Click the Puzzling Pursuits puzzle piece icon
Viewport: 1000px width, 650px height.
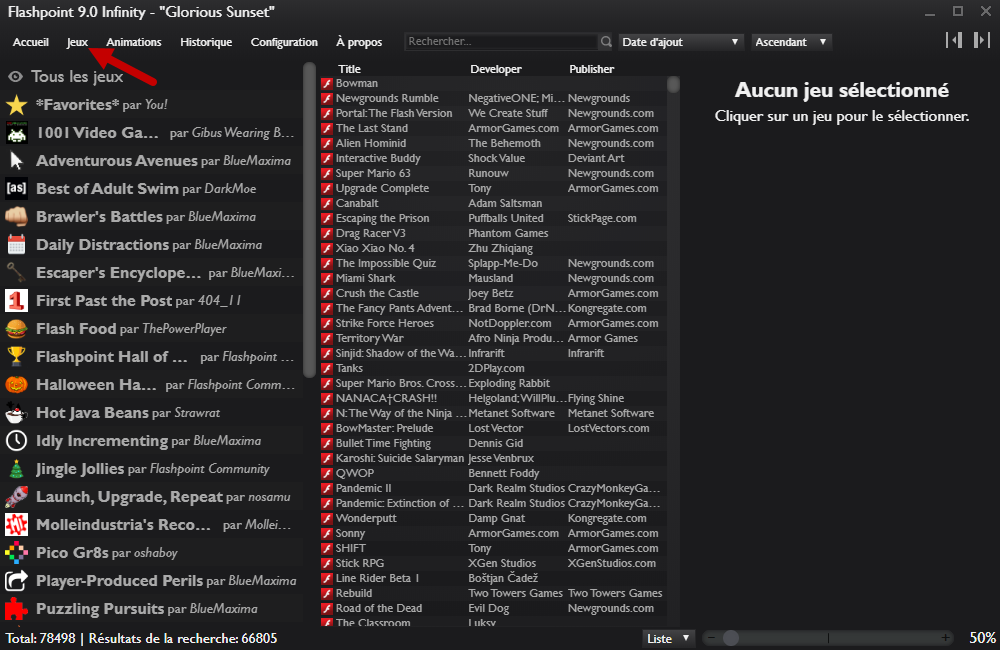point(17,609)
